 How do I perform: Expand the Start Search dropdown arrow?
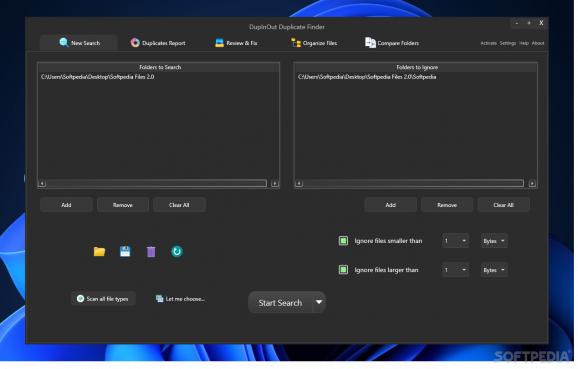pyautogui.click(x=319, y=302)
